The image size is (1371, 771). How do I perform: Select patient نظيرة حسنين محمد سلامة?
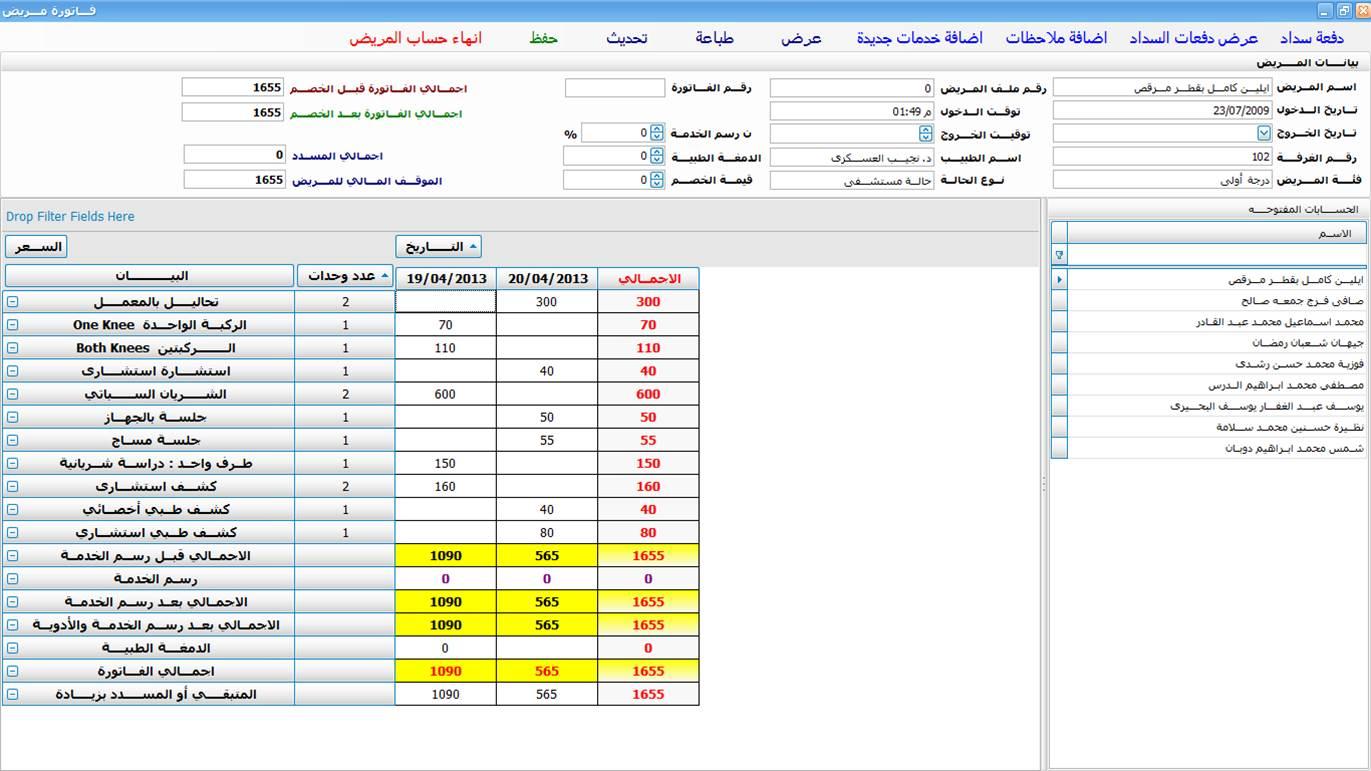[1216, 427]
